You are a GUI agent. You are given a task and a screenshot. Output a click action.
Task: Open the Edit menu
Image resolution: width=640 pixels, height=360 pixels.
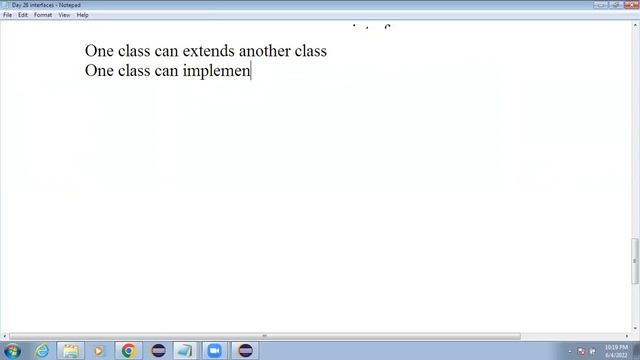tap(23, 15)
